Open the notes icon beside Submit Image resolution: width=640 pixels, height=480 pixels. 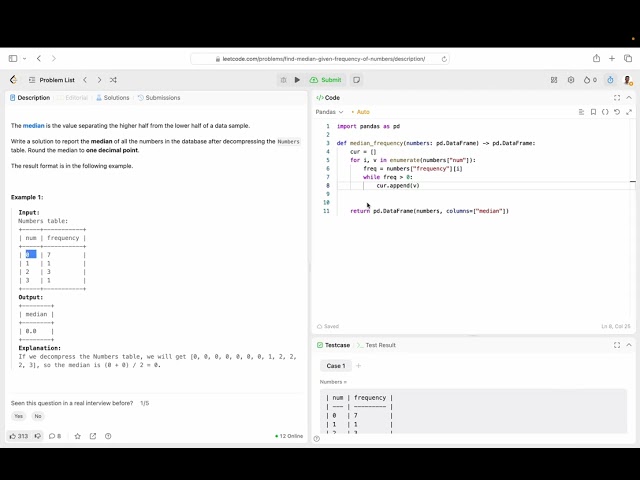tap(356, 80)
